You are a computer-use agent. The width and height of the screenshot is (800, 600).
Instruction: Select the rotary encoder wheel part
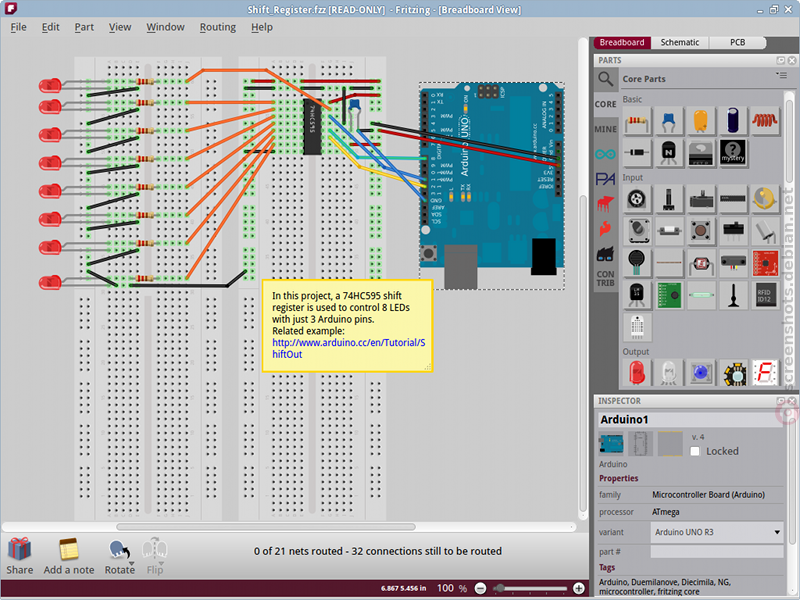pos(637,199)
